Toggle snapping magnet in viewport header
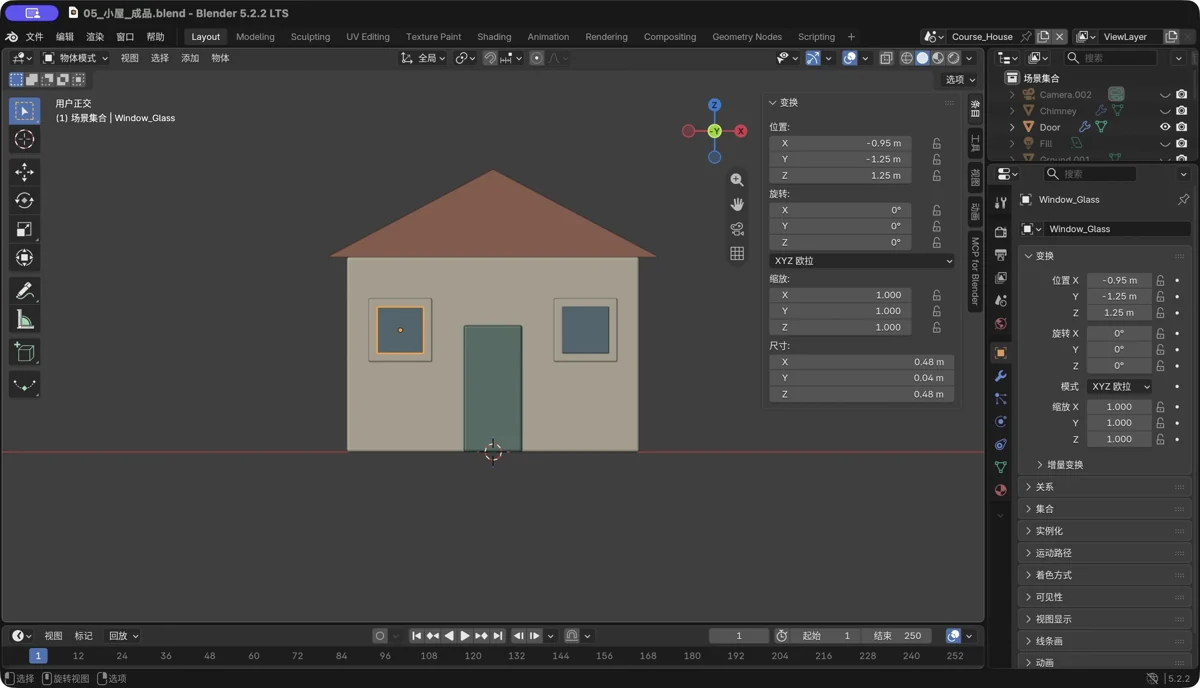This screenshot has width=1200, height=688. pyautogui.click(x=490, y=58)
